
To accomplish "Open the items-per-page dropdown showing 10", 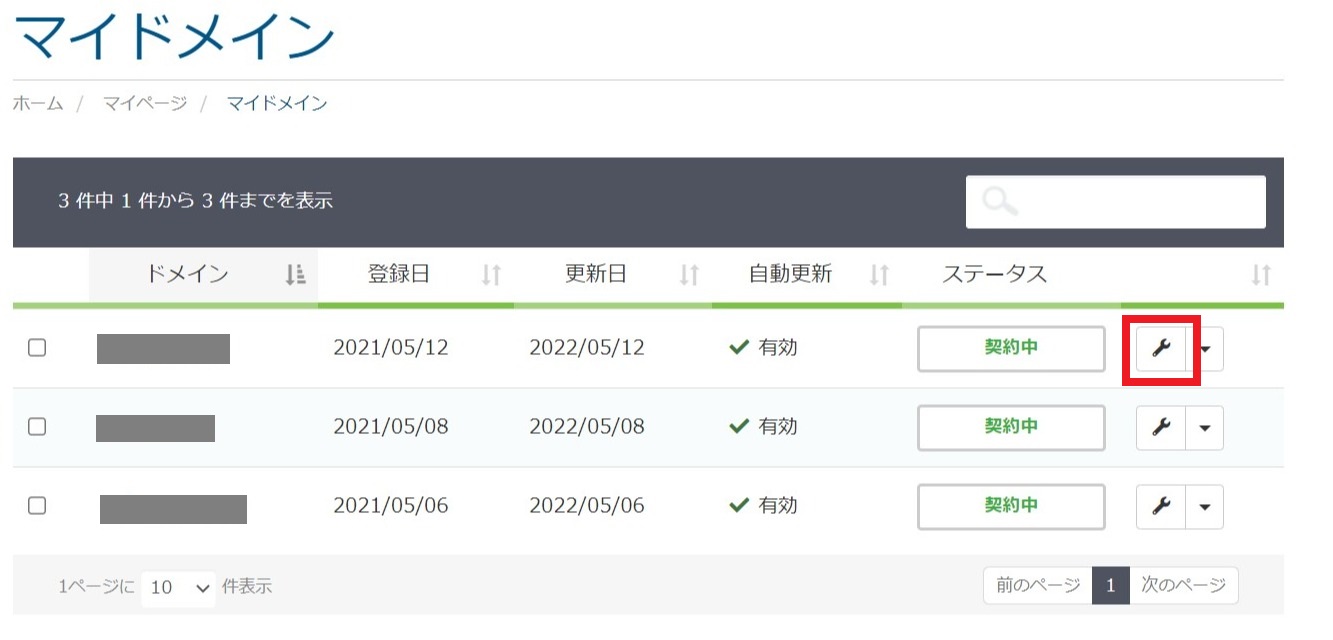I will click(177, 585).
